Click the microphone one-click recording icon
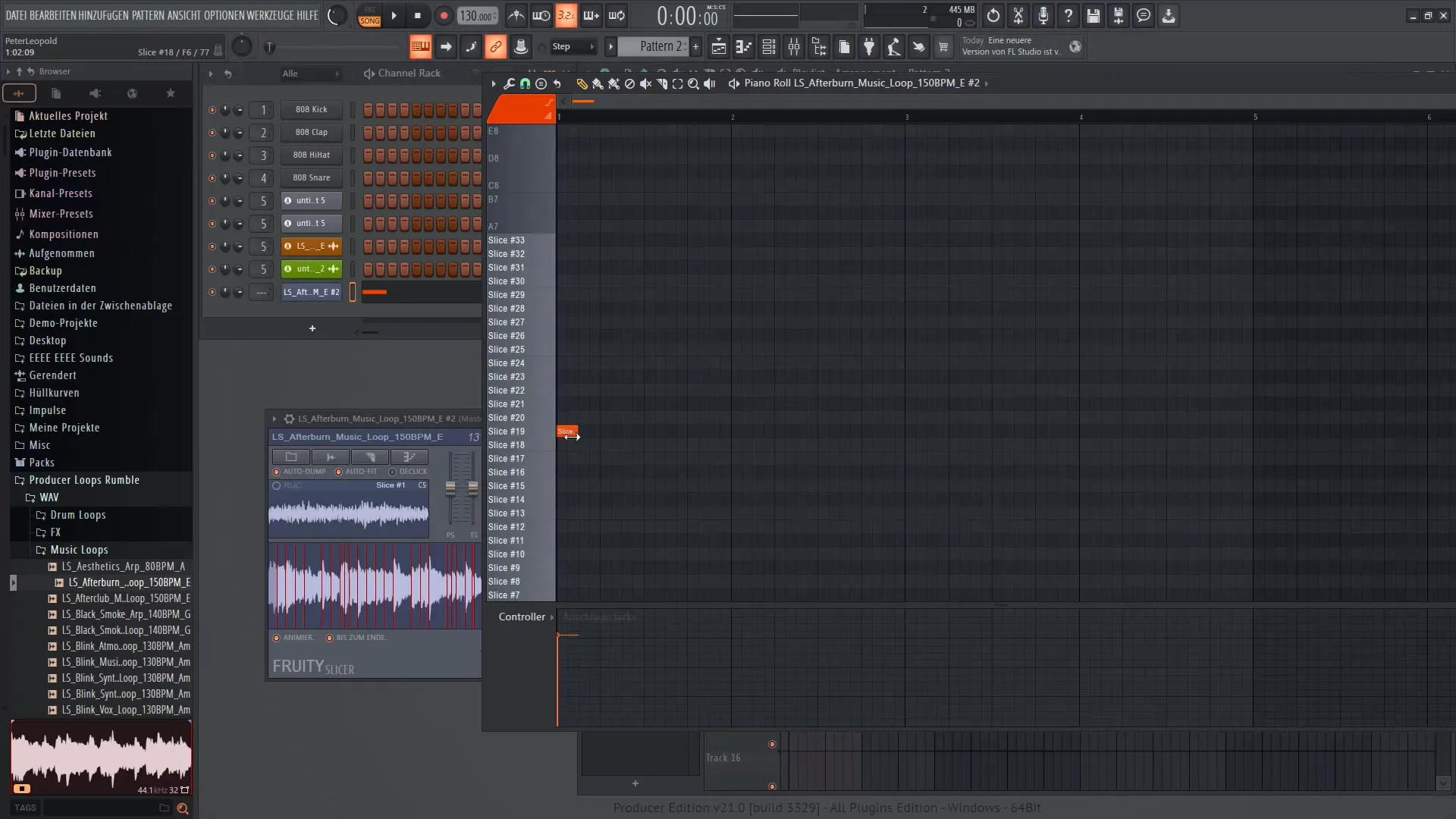Viewport: 1456px width, 819px height. (1043, 15)
